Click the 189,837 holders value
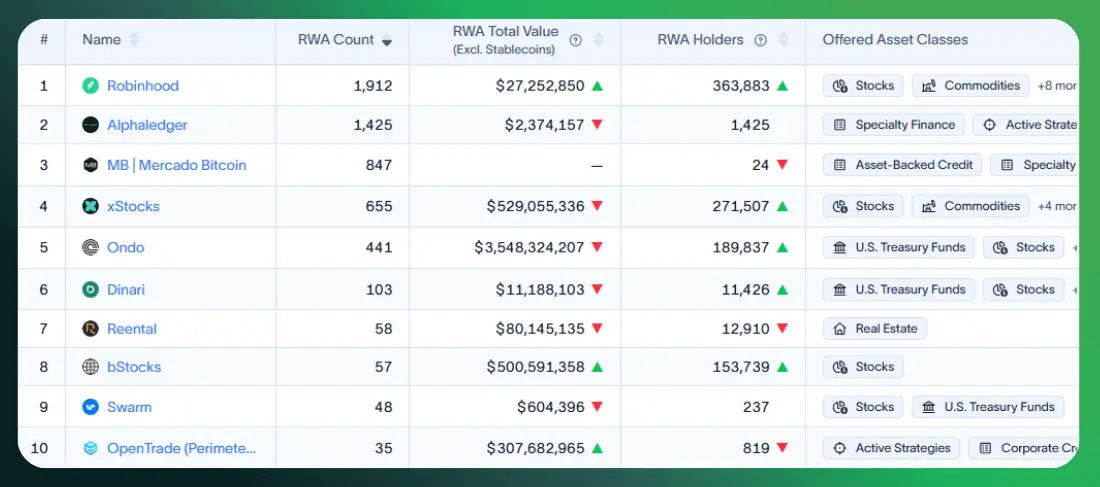This screenshot has height=487, width=1100. tap(741, 247)
